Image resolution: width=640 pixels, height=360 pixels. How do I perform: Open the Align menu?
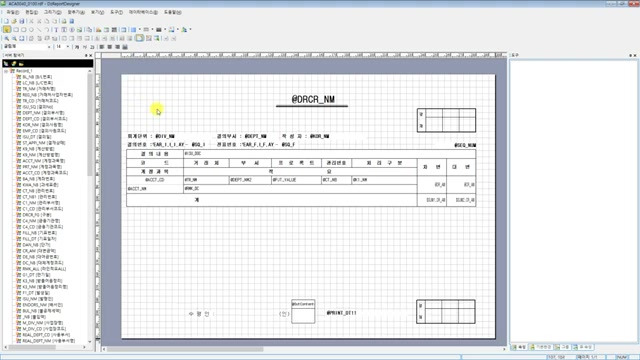click(x=76, y=12)
